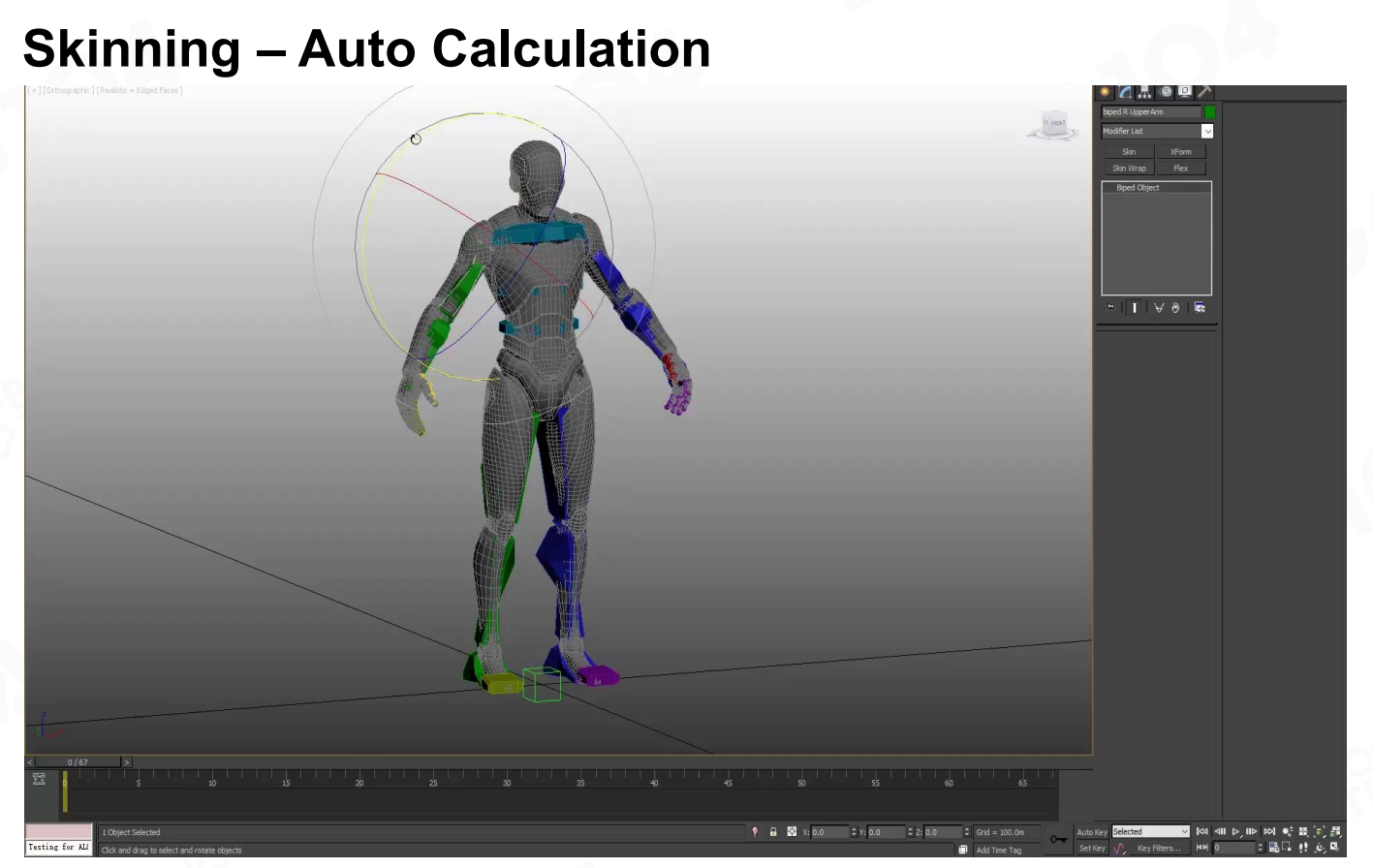Apply the Skin modifier button
The width and height of the screenshot is (1373, 868).
point(1129,152)
